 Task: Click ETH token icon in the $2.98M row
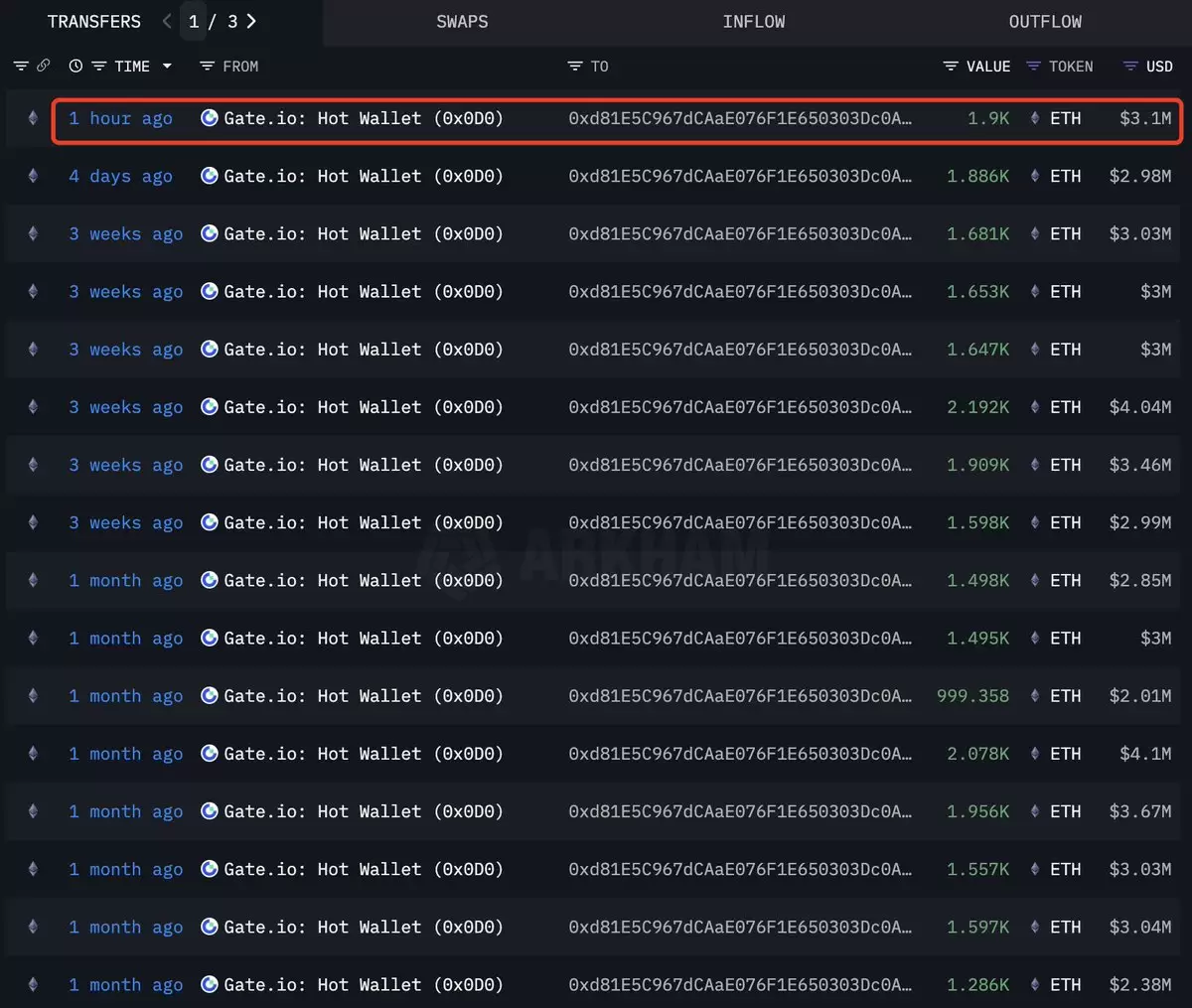[x=1035, y=176]
